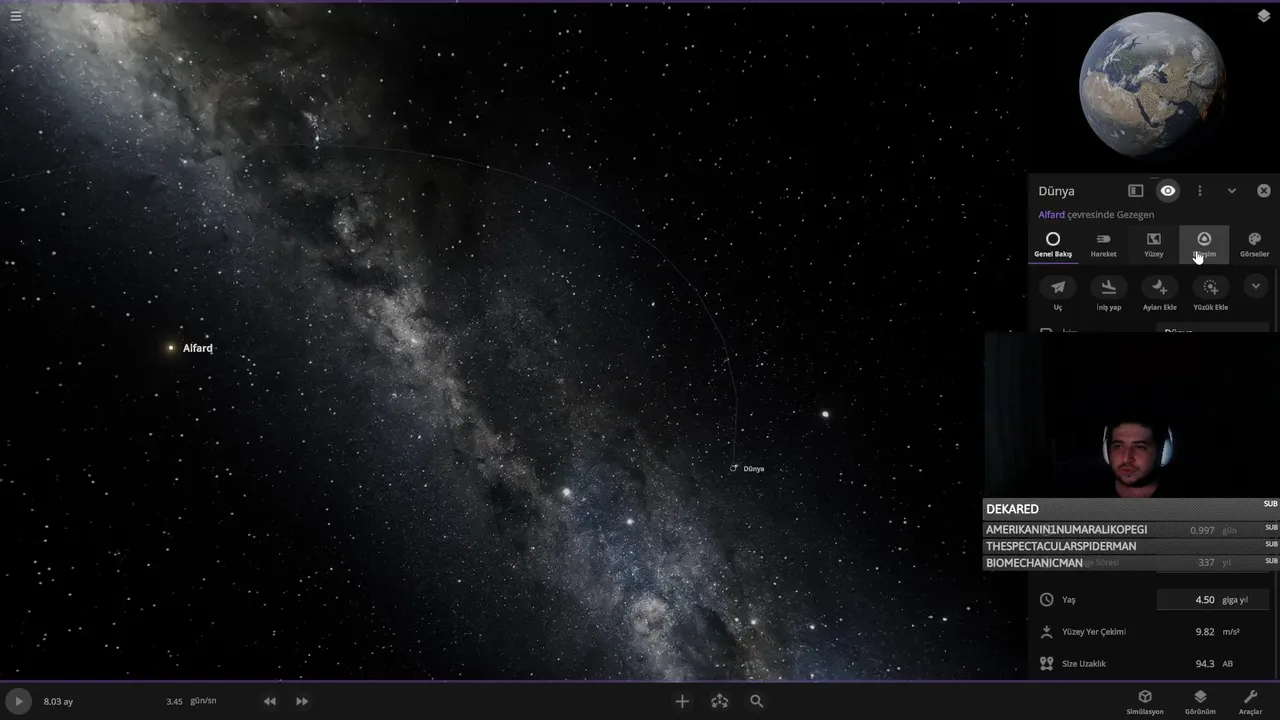
Task: Select the Dünya planet marker in space
Action: (x=734, y=468)
